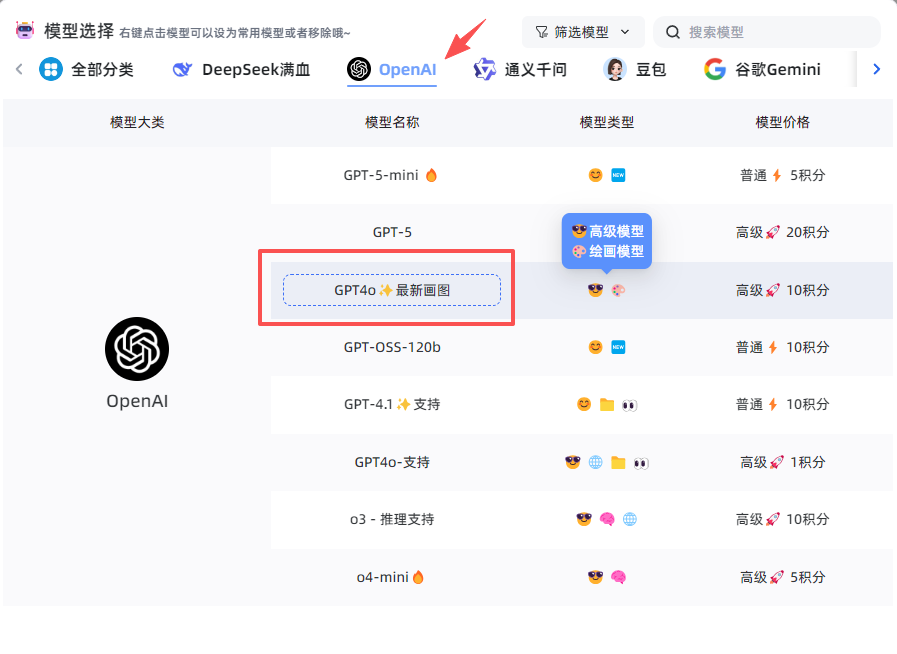Screen dimensions: 897x654
Task: Click the NEW badge in GPT-5-mini row
Action: click(618, 175)
